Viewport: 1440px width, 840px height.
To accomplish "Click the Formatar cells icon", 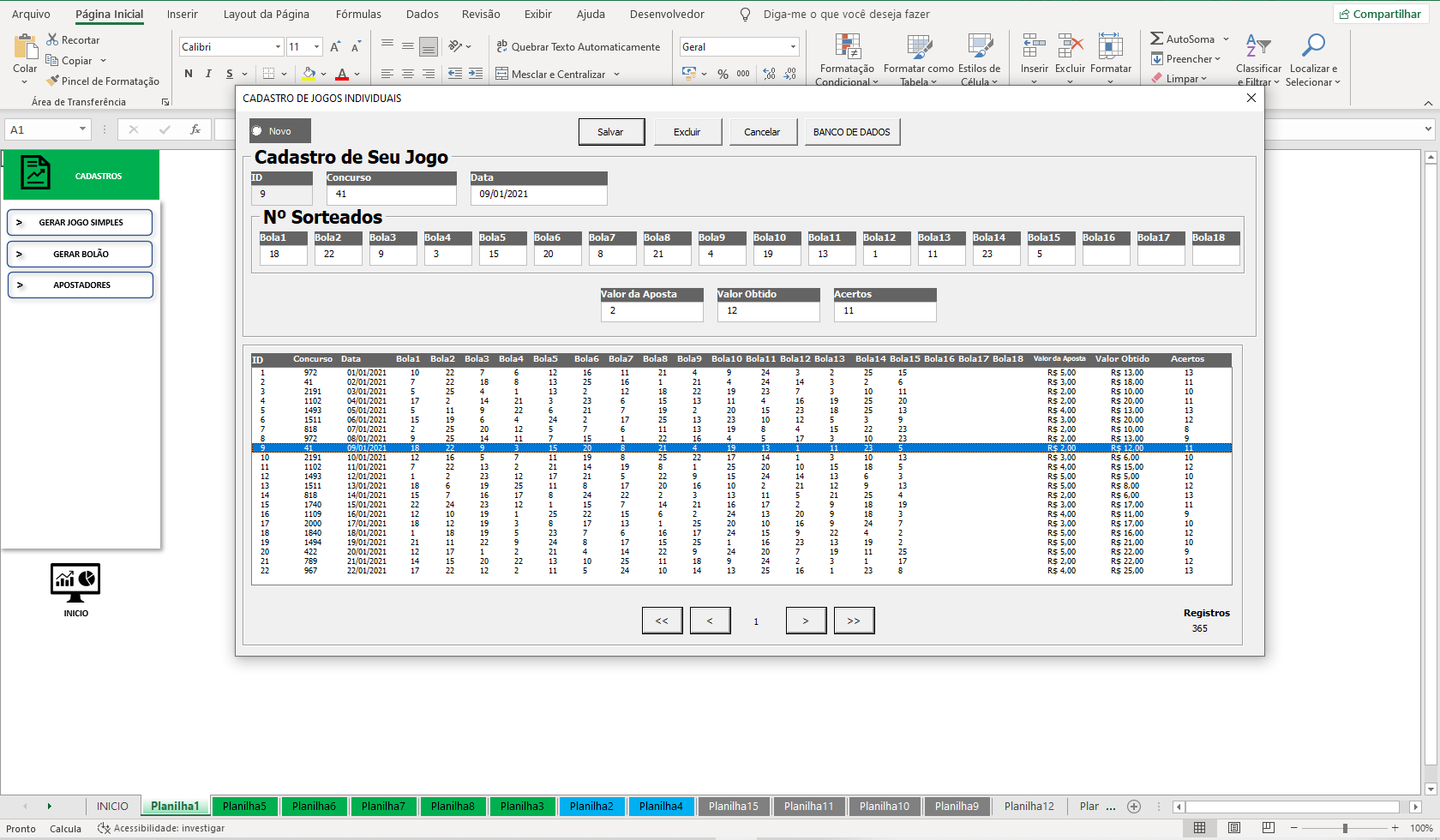I will click(1111, 45).
